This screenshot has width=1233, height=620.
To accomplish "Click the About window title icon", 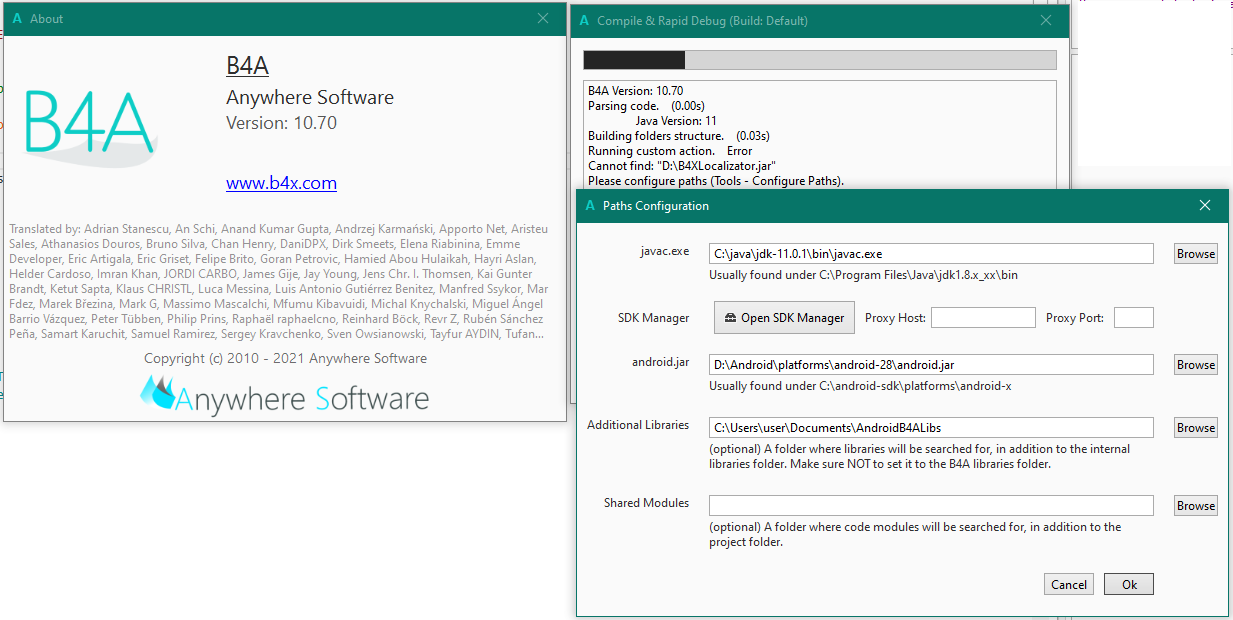I will [x=17, y=19].
